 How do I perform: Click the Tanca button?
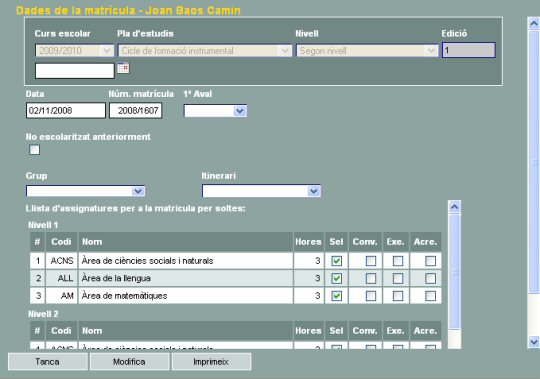tap(48, 361)
